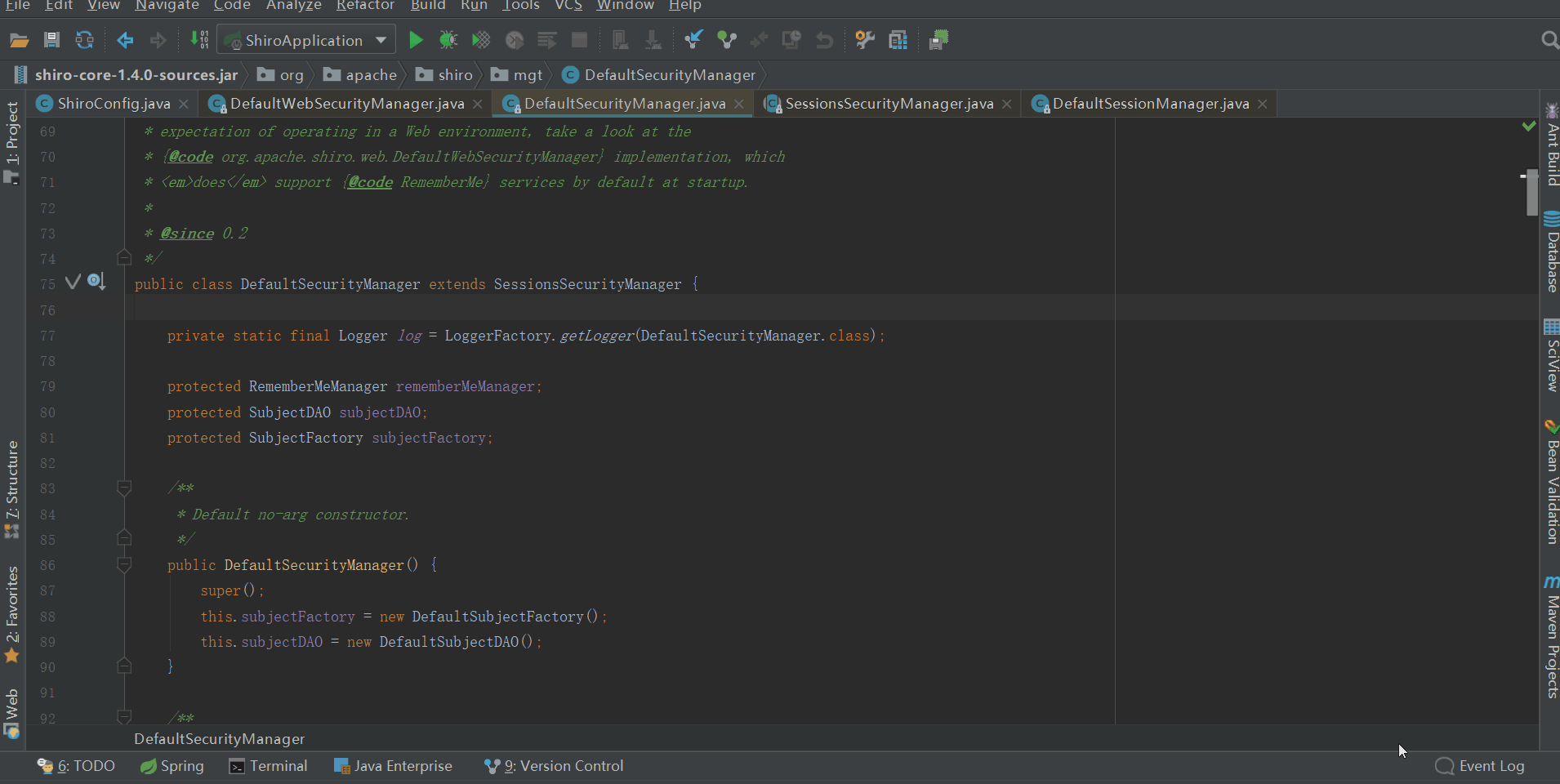
Task: Toggle the Maven Projects side panel
Action: tap(1551, 637)
